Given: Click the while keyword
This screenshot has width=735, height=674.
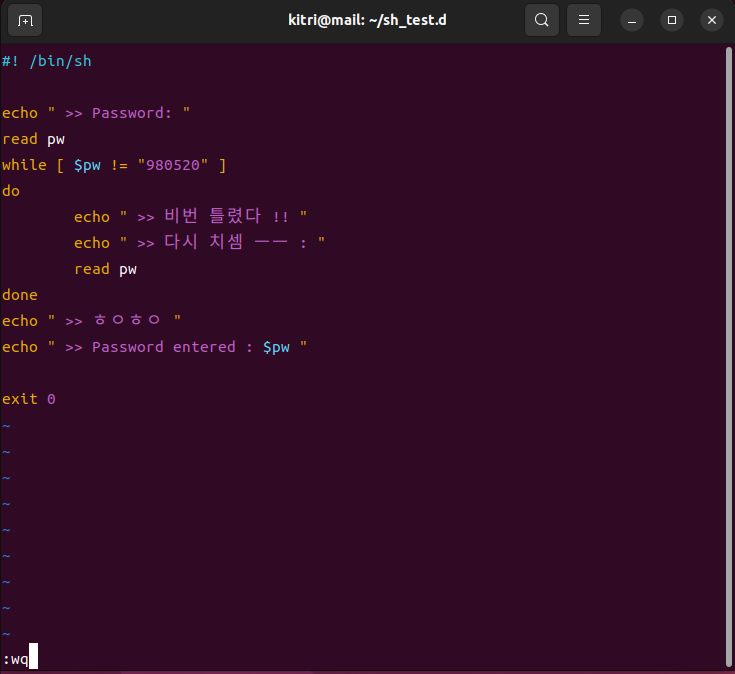Looking at the screenshot, I should click(x=24, y=165).
